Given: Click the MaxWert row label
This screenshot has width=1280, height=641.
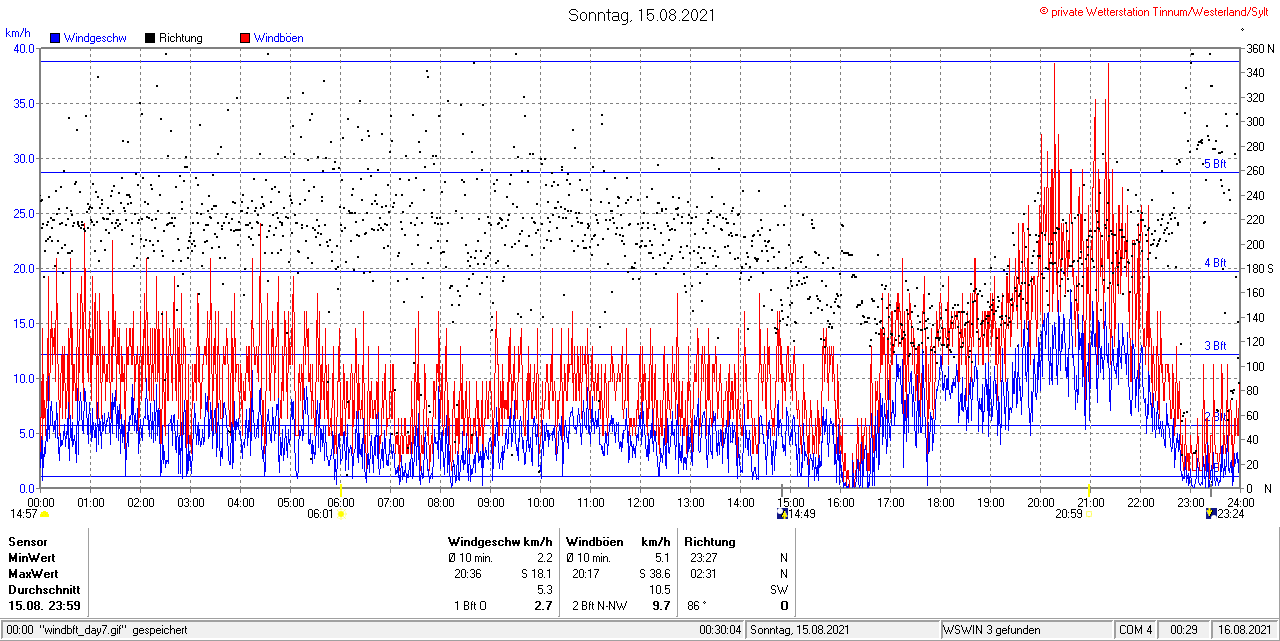Looking at the screenshot, I should [33, 574].
